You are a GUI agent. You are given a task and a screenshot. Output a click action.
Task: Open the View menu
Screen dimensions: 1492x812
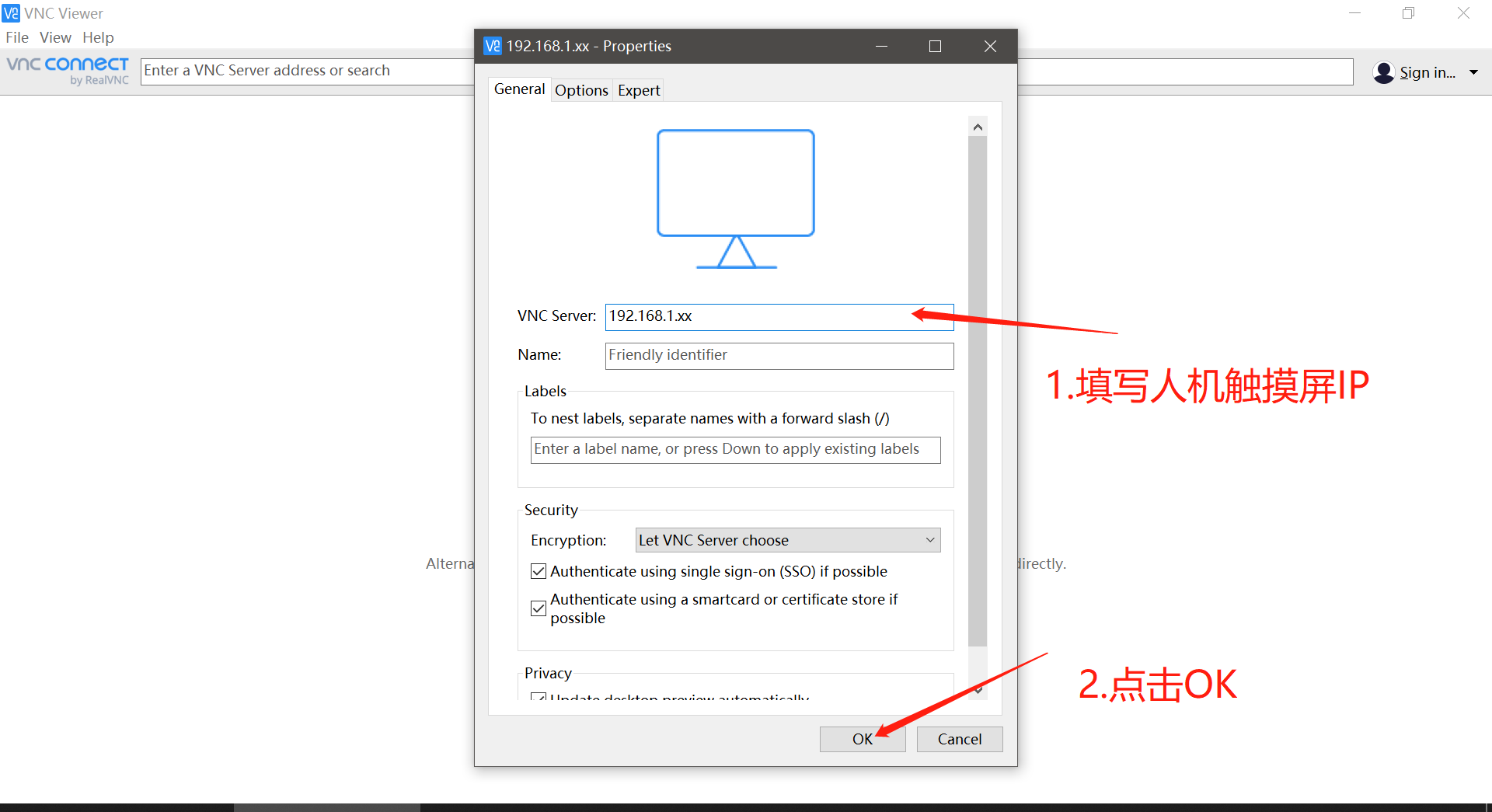tap(55, 37)
